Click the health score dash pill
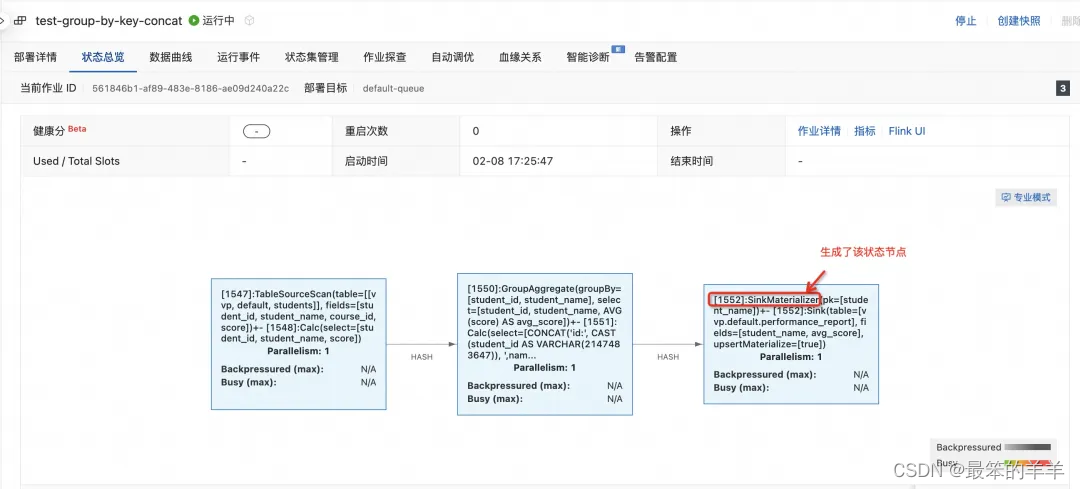This screenshot has height=489, width=1080. click(x=256, y=131)
